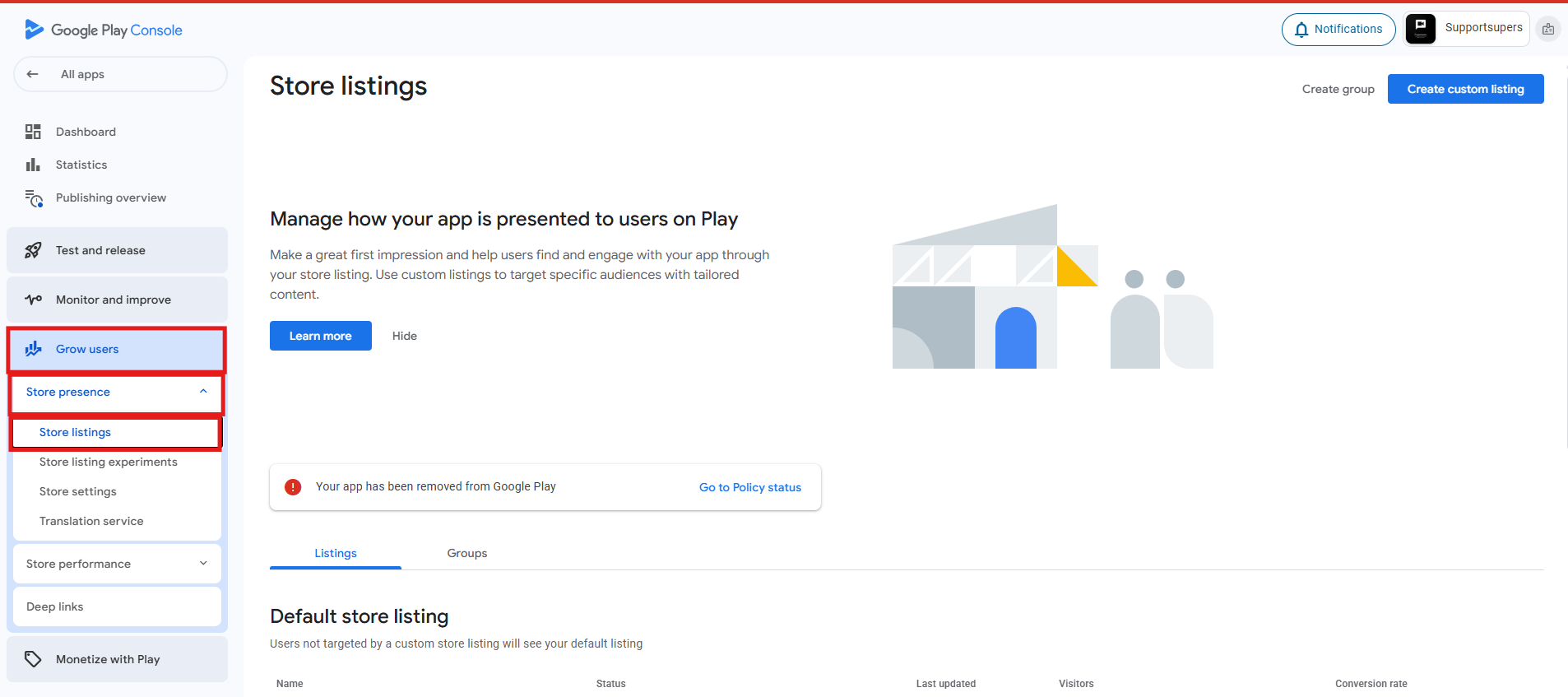
Task: Open Store listing experiments in sidebar
Action: tap(109, 462)
